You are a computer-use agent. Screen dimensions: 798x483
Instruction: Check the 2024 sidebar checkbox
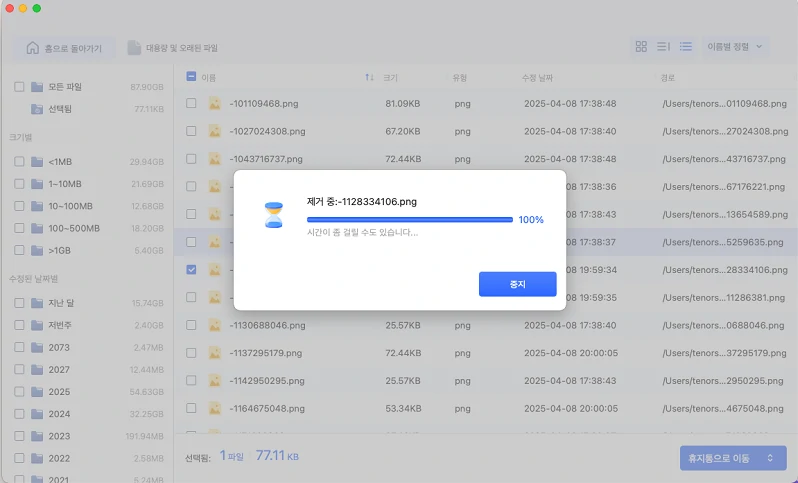[x=19, y=414]
